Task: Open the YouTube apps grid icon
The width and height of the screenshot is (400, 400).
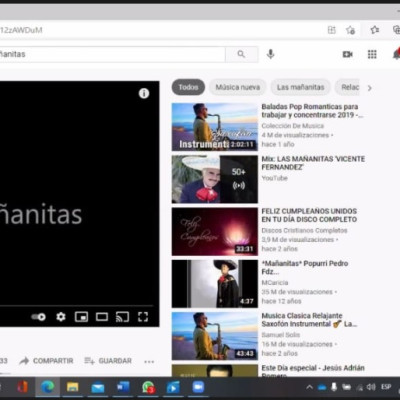Action: click(372, 54)
